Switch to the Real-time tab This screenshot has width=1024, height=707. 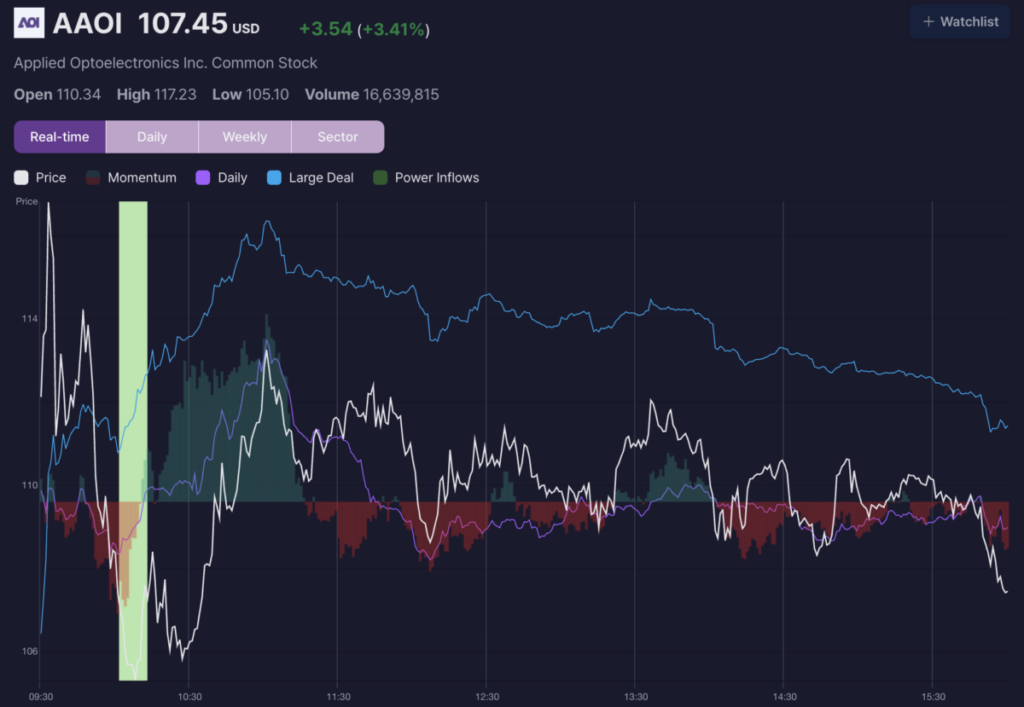(60, 137)
